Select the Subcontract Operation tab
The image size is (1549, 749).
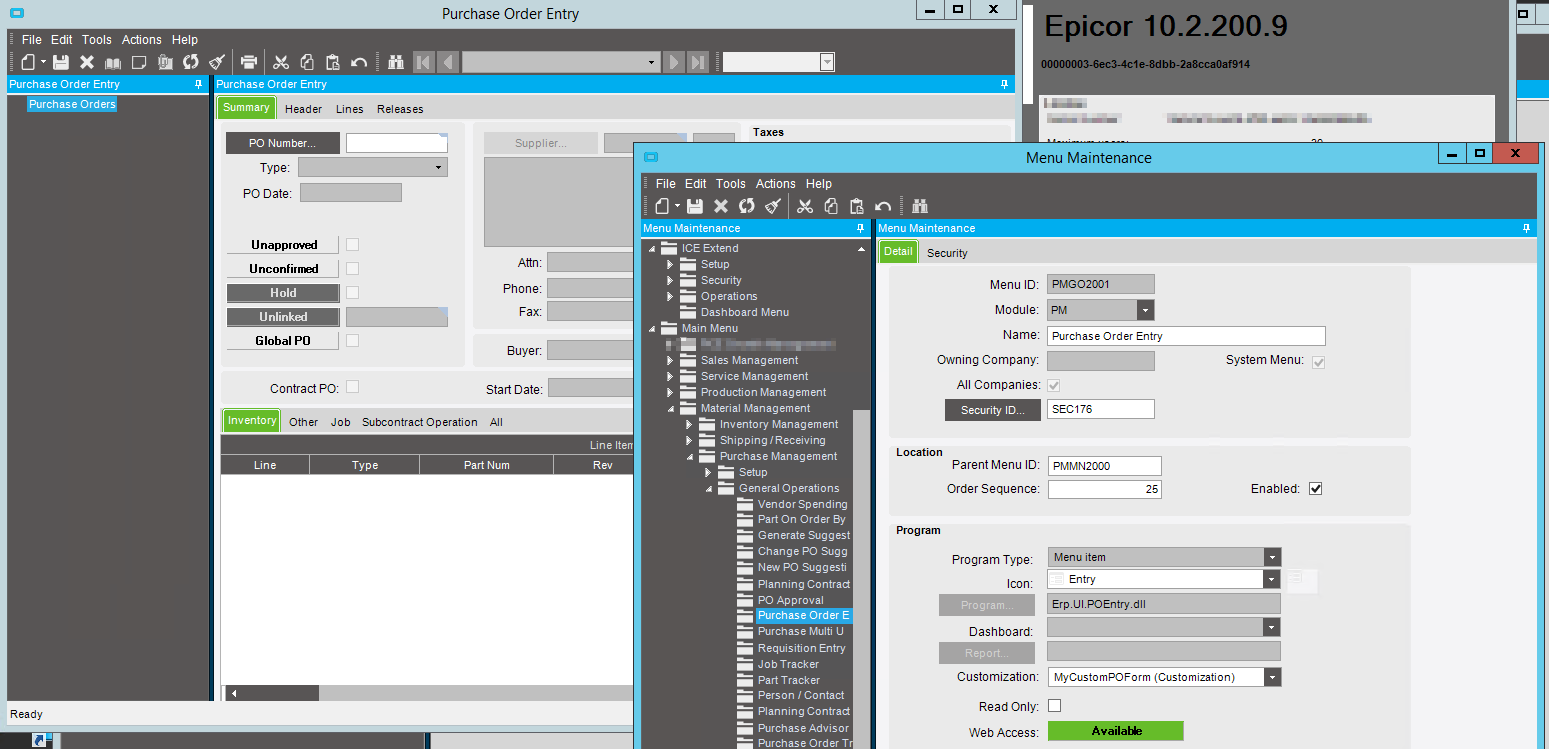[x=420, y=422]
